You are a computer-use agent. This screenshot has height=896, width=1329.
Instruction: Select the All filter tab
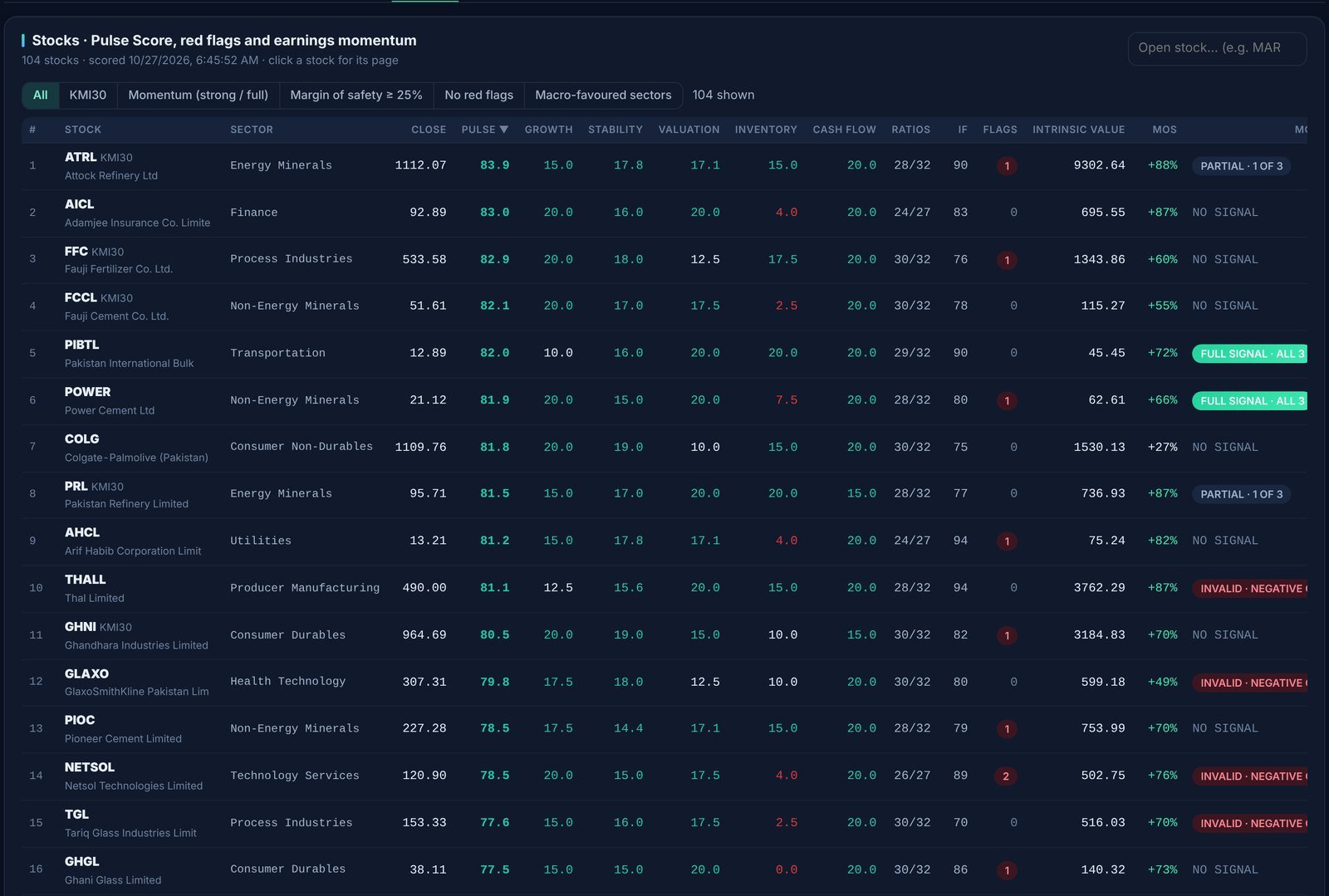[40, 95]
